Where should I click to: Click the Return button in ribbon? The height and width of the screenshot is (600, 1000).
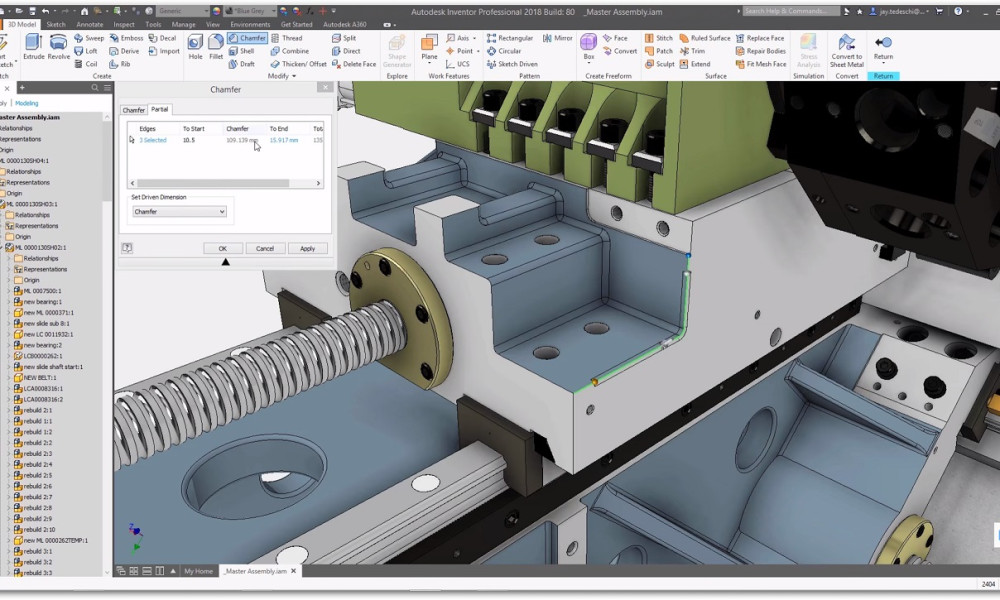click(883, 47)
